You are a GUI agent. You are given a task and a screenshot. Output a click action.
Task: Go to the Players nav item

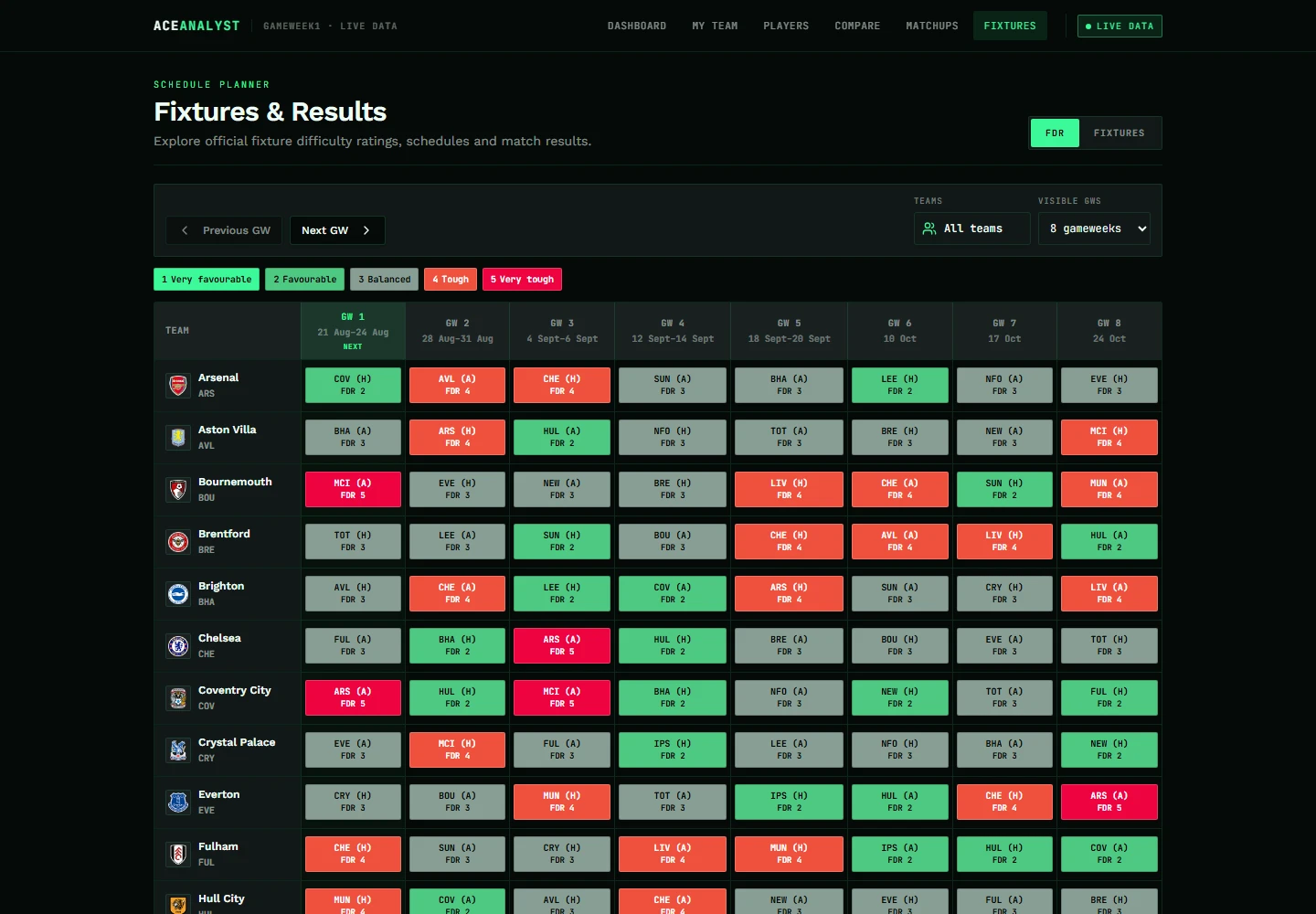786,26
